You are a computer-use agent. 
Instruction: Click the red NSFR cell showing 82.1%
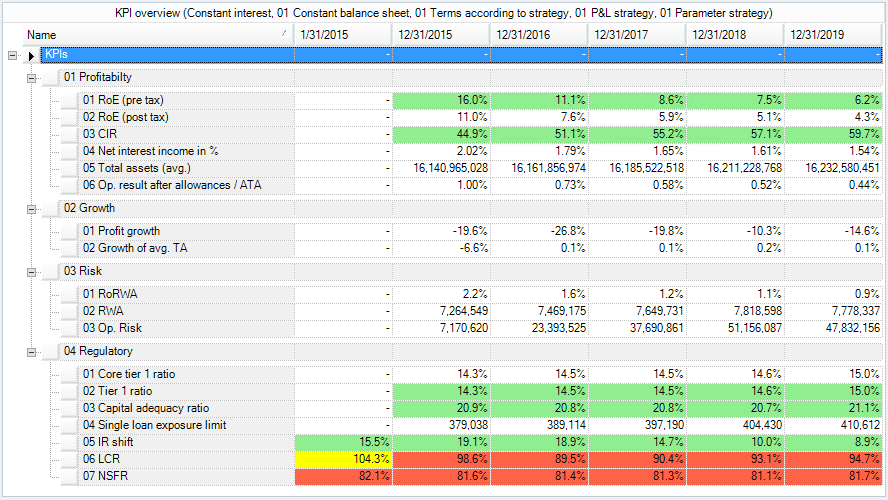tap(343, 476)
